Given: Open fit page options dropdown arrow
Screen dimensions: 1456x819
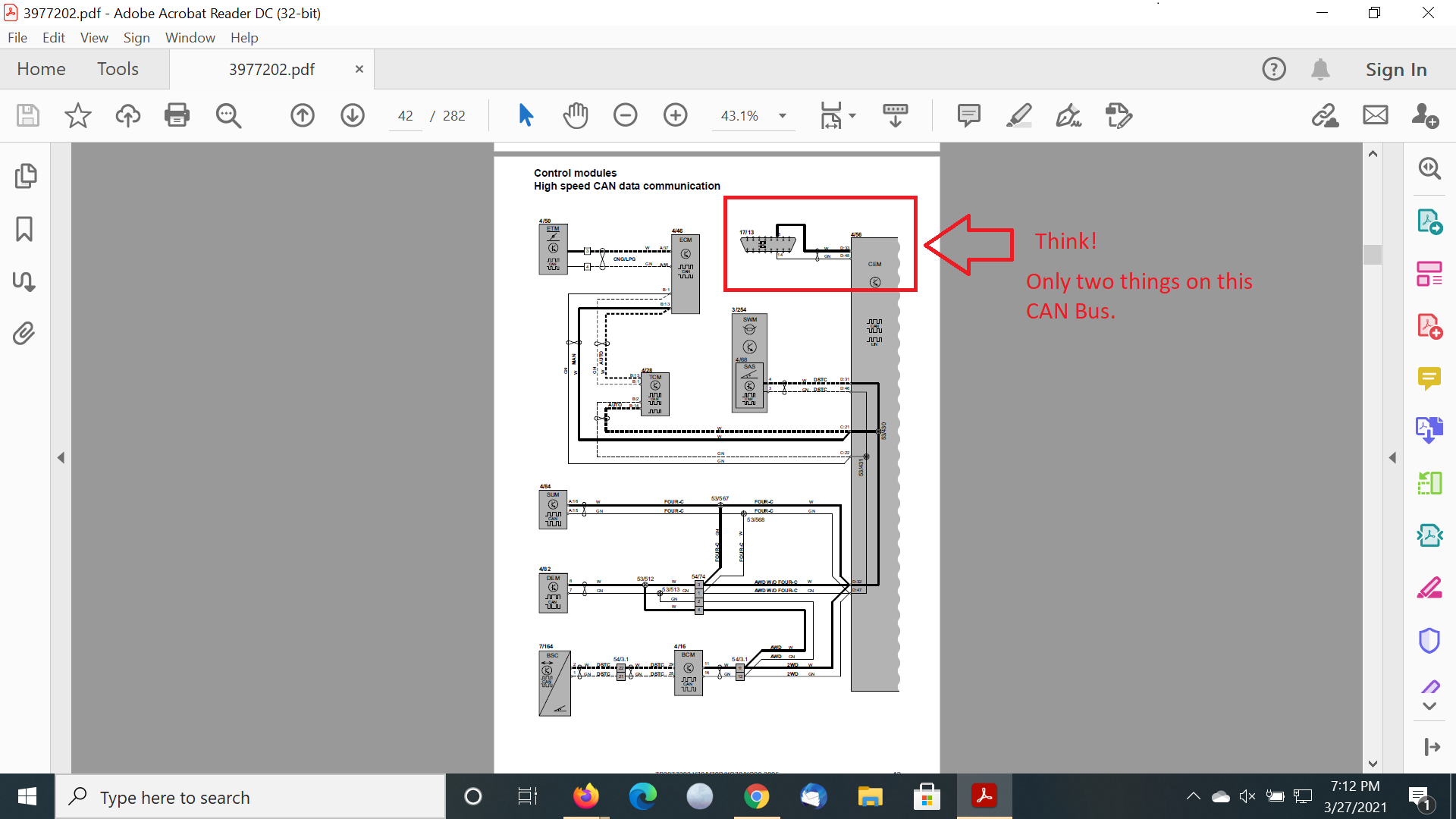Looking at the screenshot, I should [x=852, y=116].
